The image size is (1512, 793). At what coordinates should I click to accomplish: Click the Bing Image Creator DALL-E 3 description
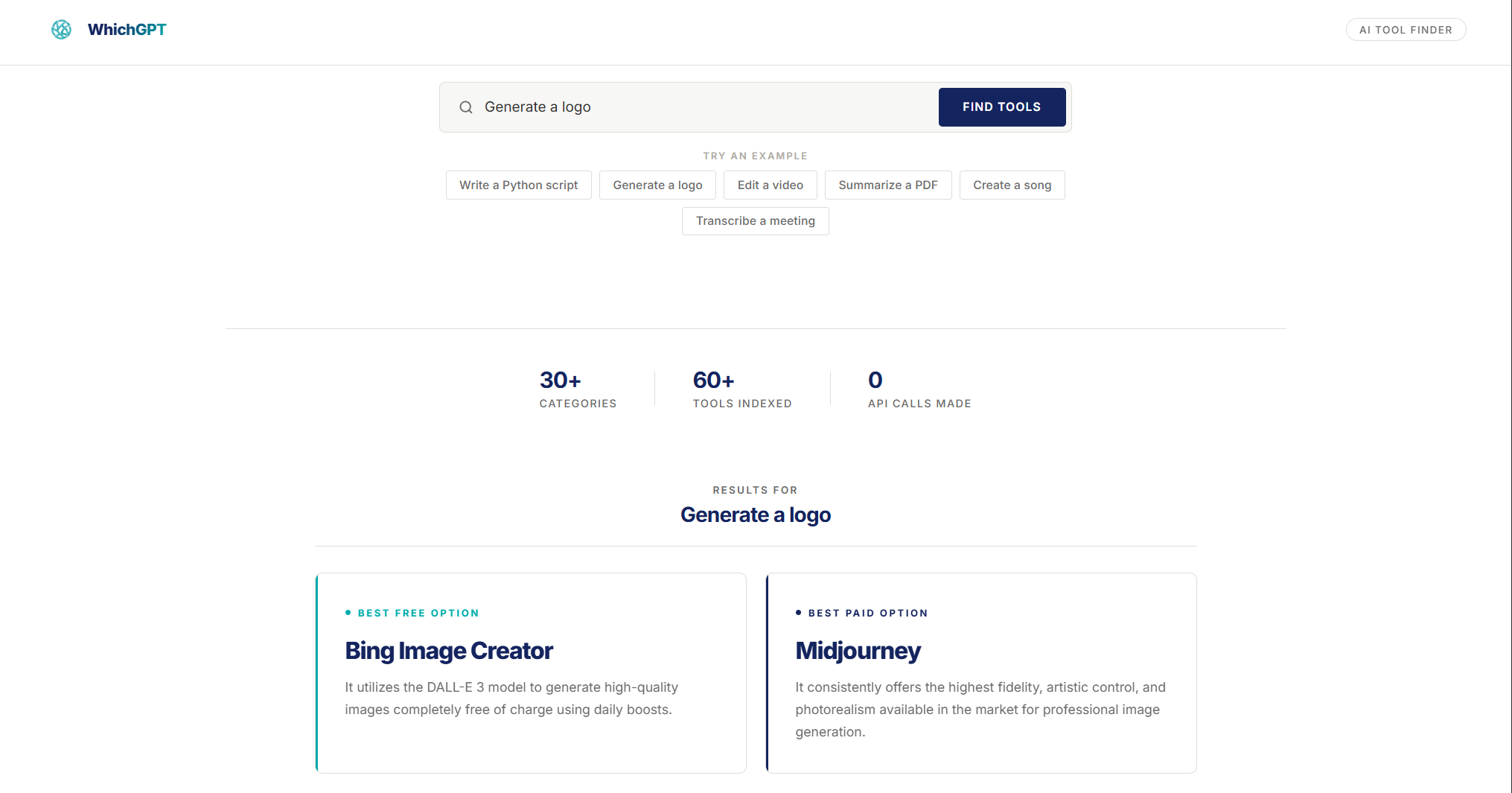pos(511,698)
